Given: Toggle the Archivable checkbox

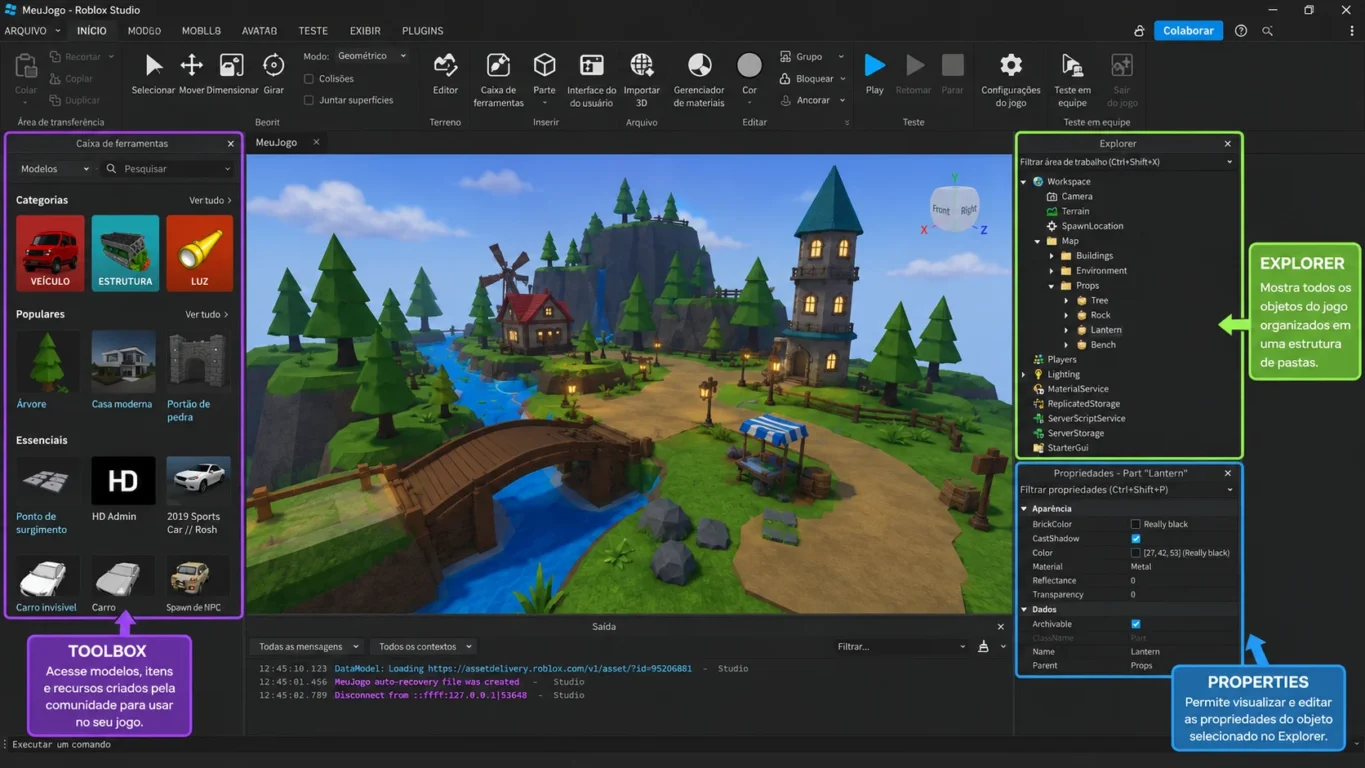Looking at the screenshot, I should (x=1136, y=624).
